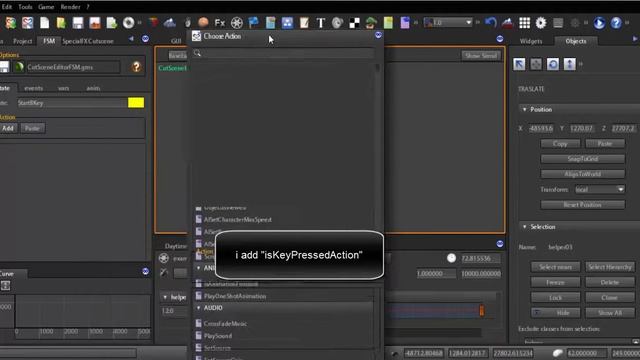Click the blue left arrow beside Cutscene tab

point(131,39)
